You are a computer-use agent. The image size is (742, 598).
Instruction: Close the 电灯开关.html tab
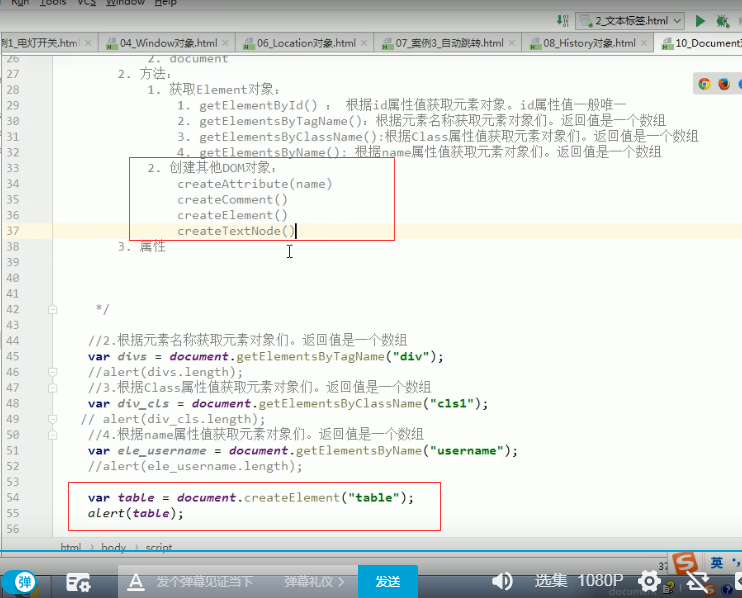click(88, 43)
